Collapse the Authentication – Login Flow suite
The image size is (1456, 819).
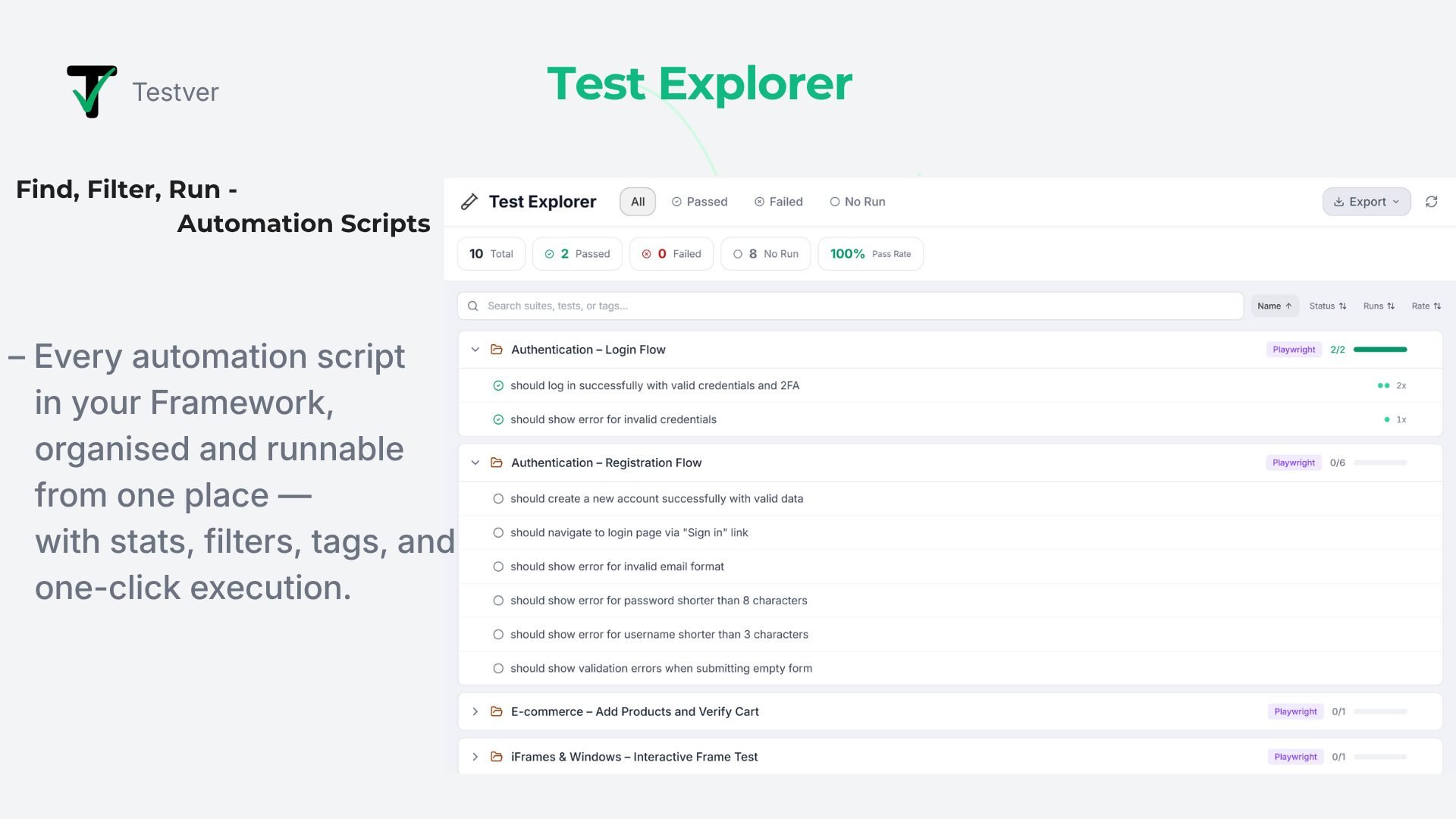click(x=475, y=350)
